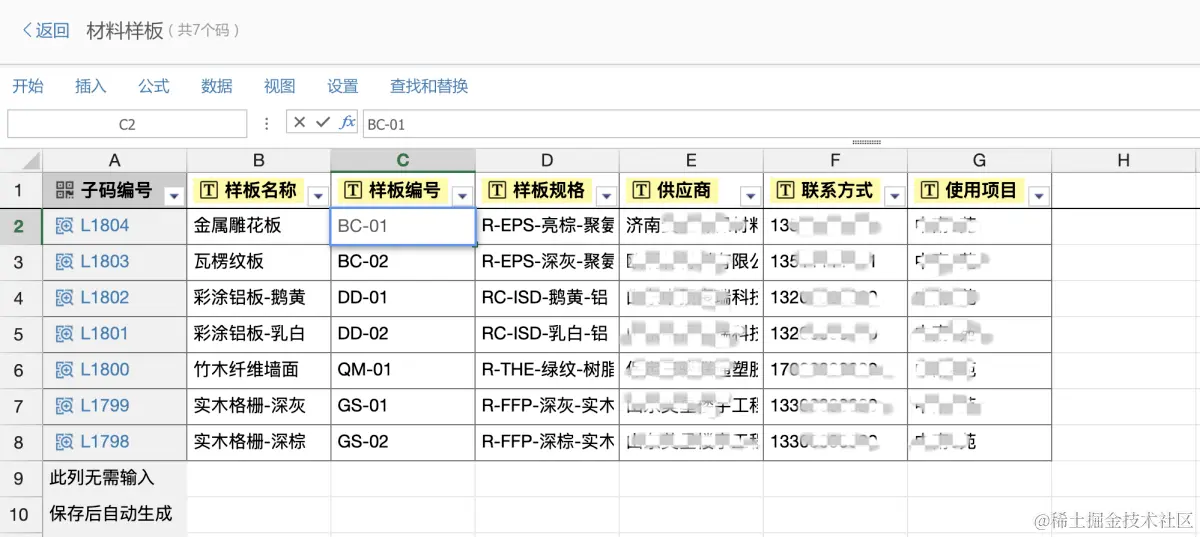Select cell GS-02
1200x537 pixels.
point(403,442)
